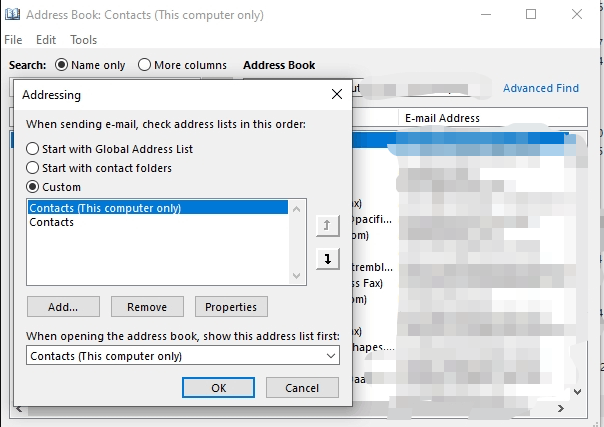The width and height of the screenshot is (604, 427).
Task: Close the Address Book window
Action: click(x=577, y=15)
